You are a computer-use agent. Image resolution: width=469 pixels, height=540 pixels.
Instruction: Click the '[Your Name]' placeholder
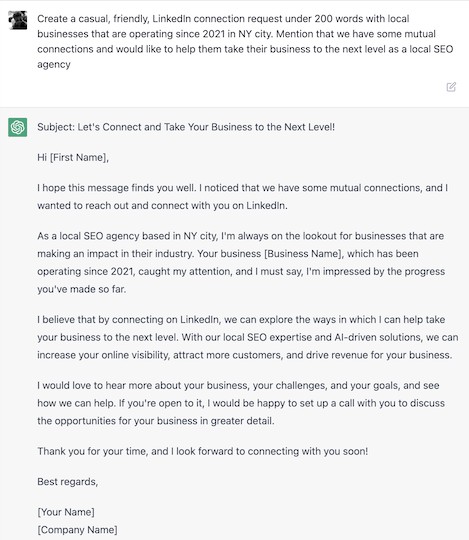pos(66,512)
